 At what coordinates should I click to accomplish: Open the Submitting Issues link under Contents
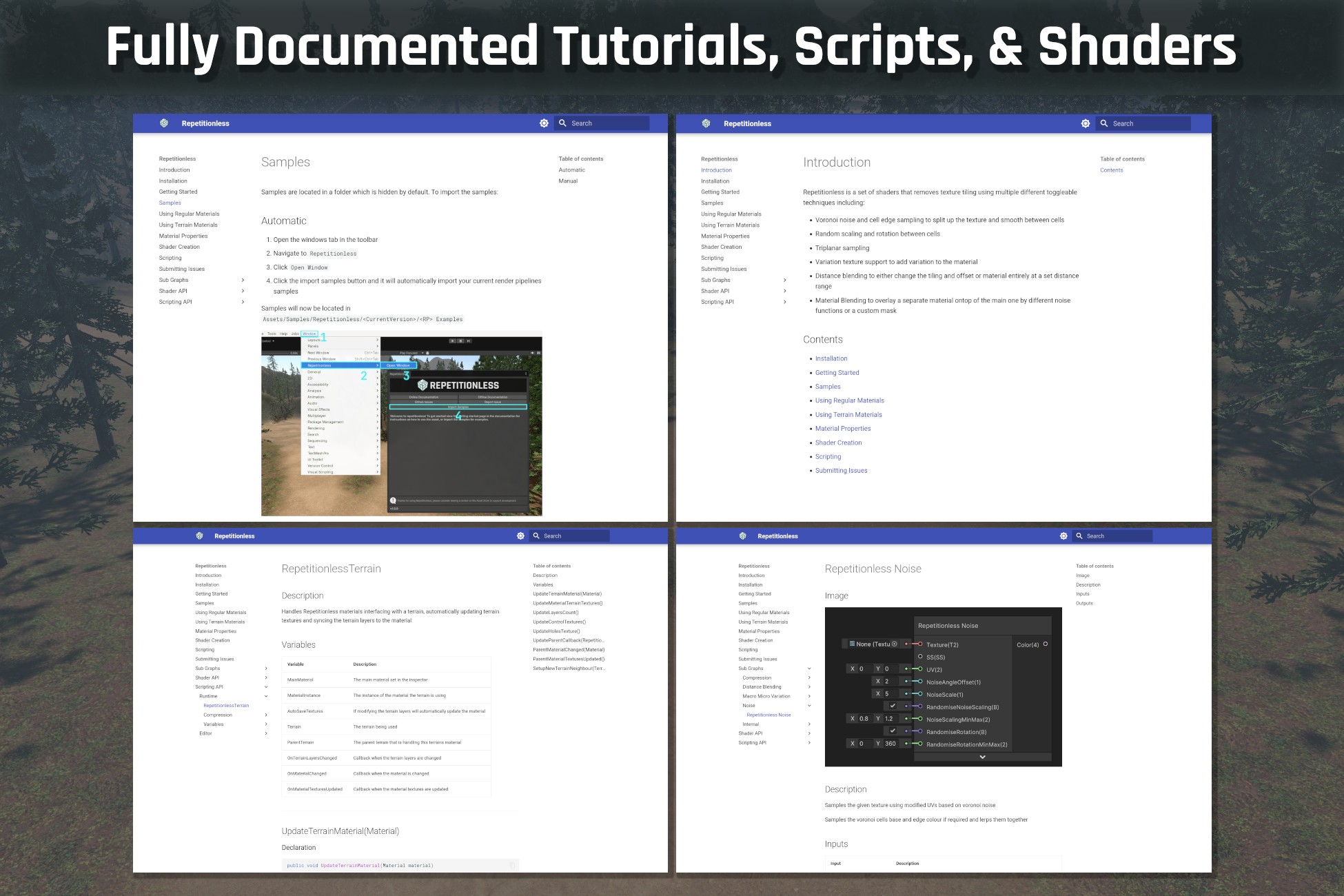pyautogui.click(x=841, y=471)
